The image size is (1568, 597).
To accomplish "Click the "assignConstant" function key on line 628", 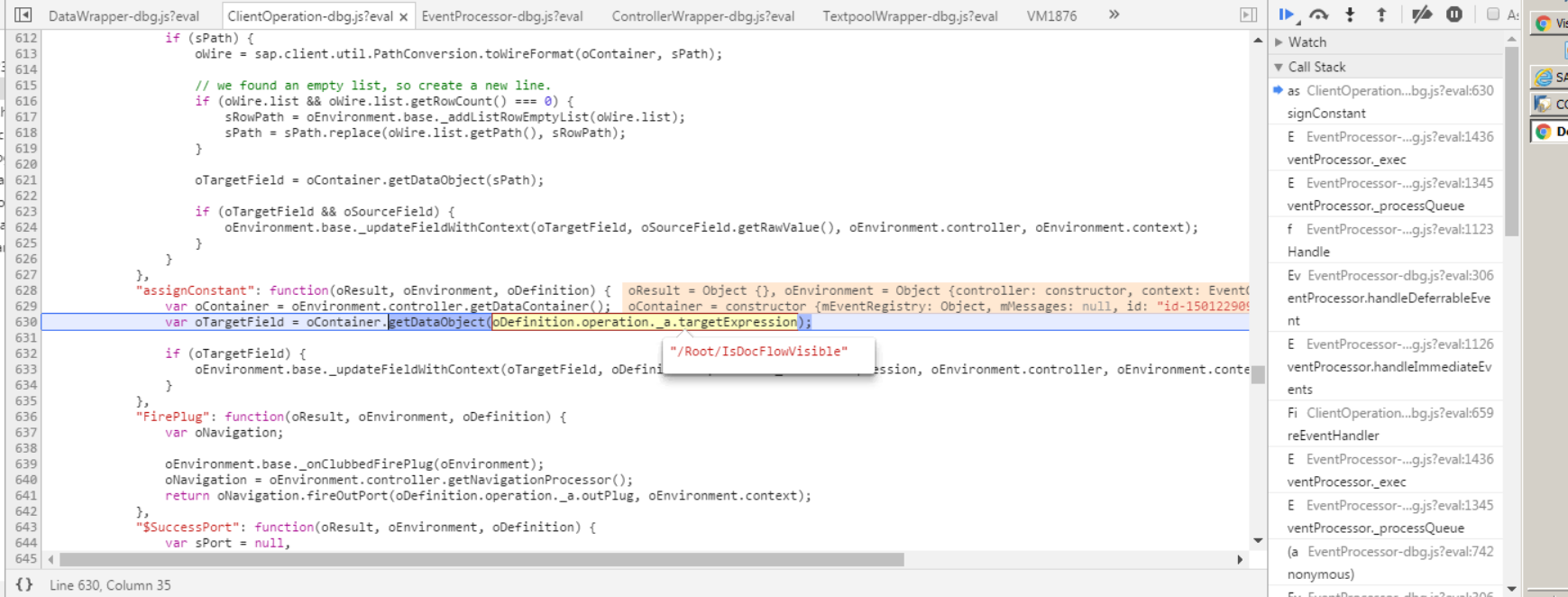I will (195, 290).
